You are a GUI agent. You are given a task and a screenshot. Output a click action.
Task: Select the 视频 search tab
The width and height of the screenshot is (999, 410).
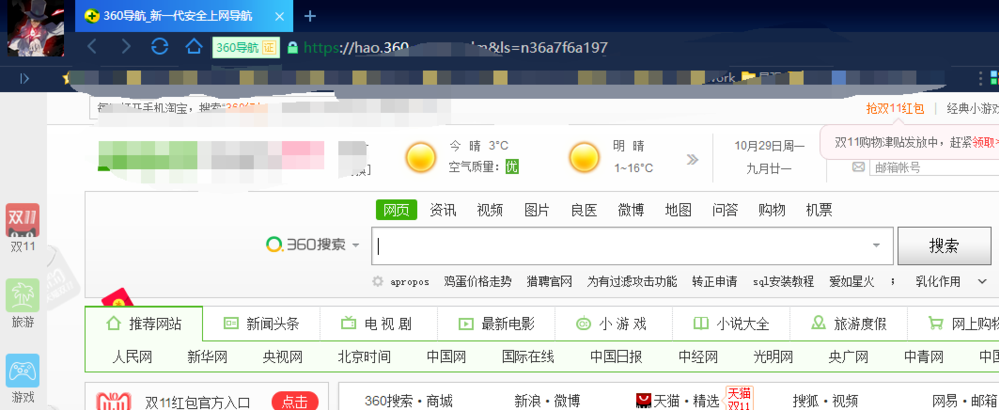click(490, 210)
